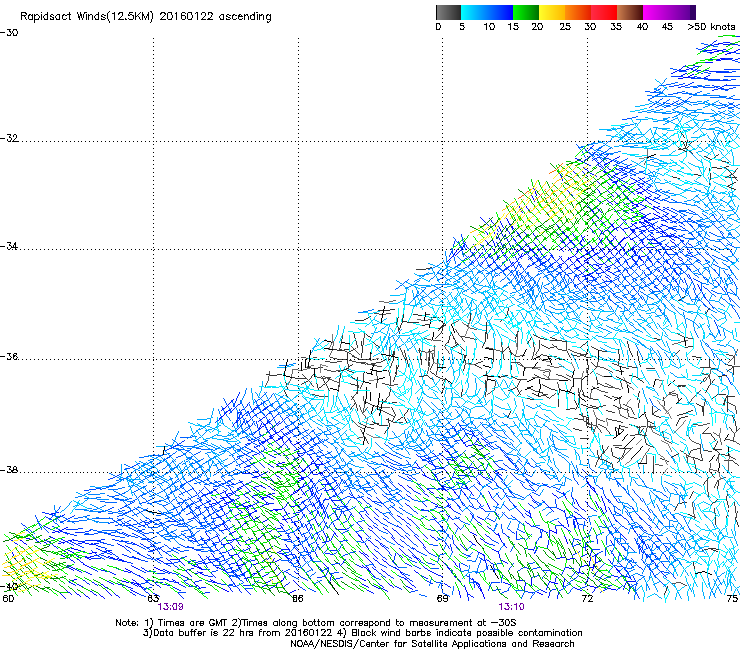Click the orange 25-30 knots legend swatch
The image size is (740, 650).
tap(578, 12)
